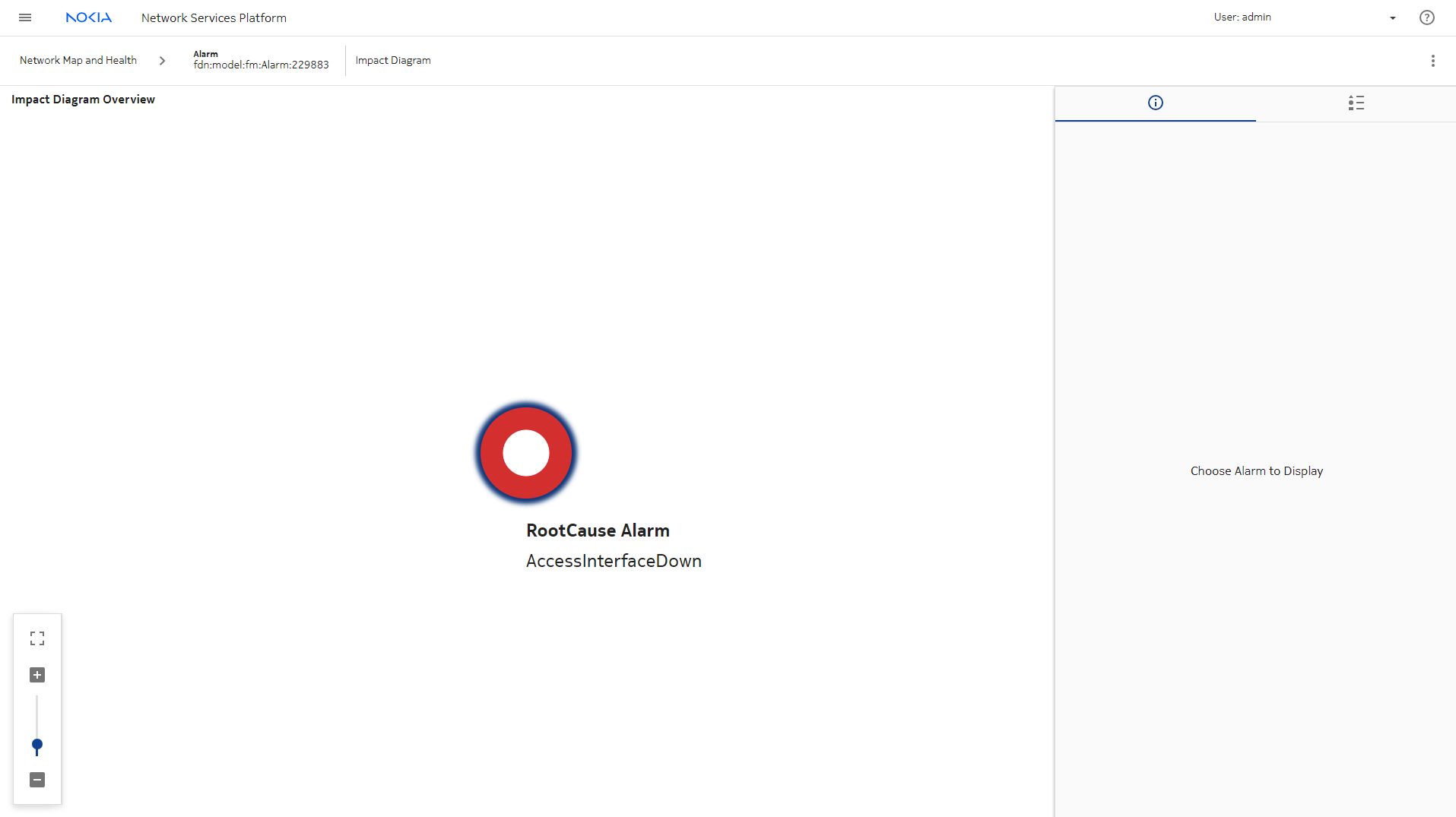
Task: Open the help question mark icon
Action: coord(1426,17)
